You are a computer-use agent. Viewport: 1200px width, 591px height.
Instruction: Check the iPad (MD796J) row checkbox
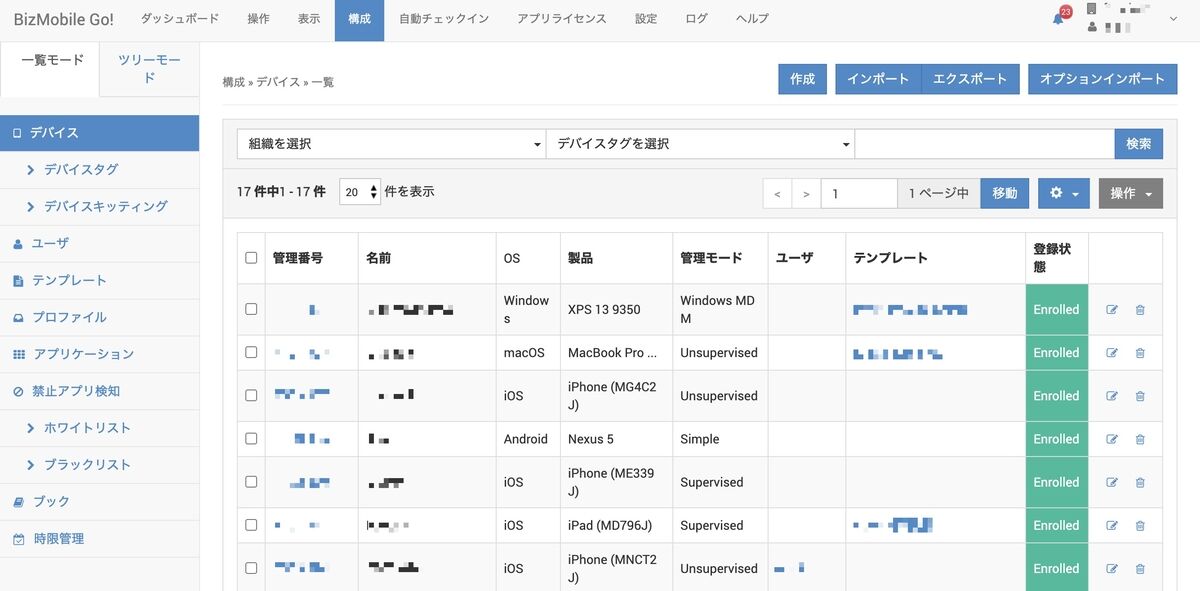(251, 525)
